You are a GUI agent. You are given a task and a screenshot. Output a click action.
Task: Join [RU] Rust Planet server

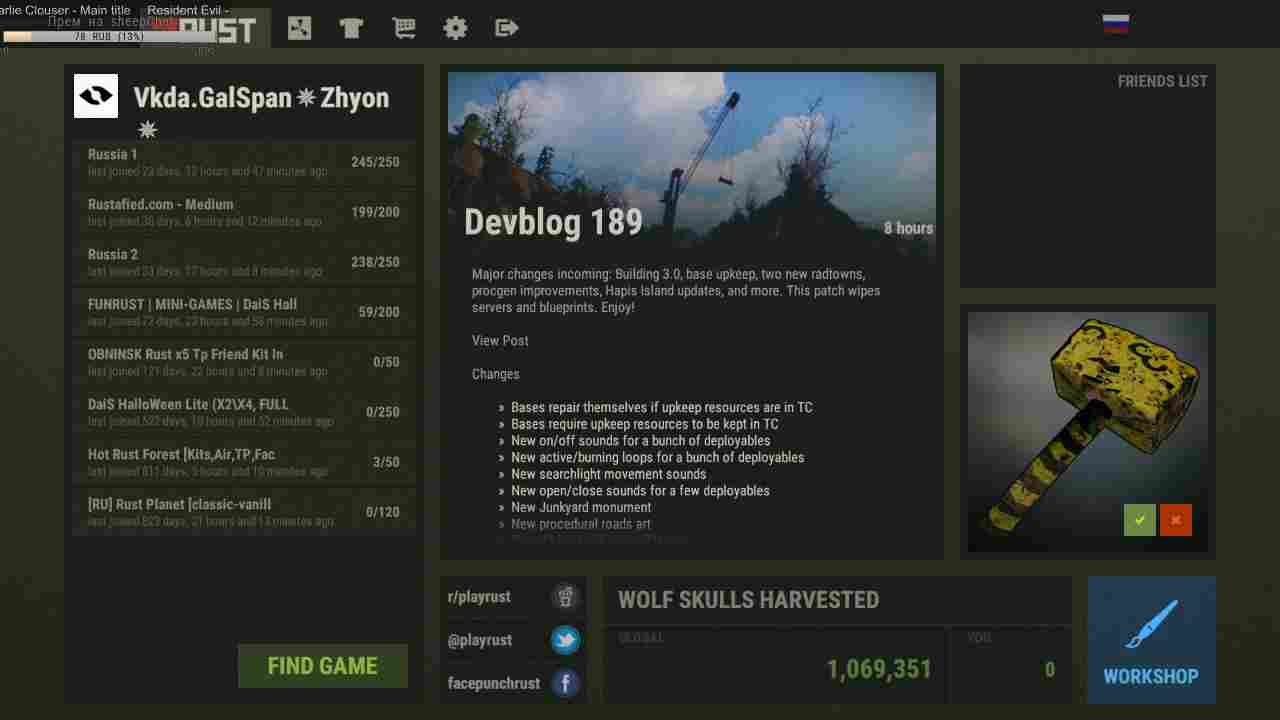[x=244, y=512]
